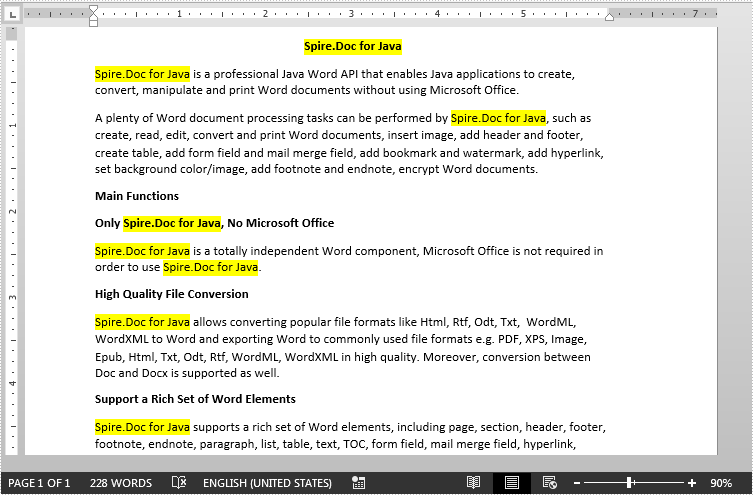Click the text 'convert, manipulate and print Word documents'
The height and width of the screenshot is (495, 753).
click(223, 90)
